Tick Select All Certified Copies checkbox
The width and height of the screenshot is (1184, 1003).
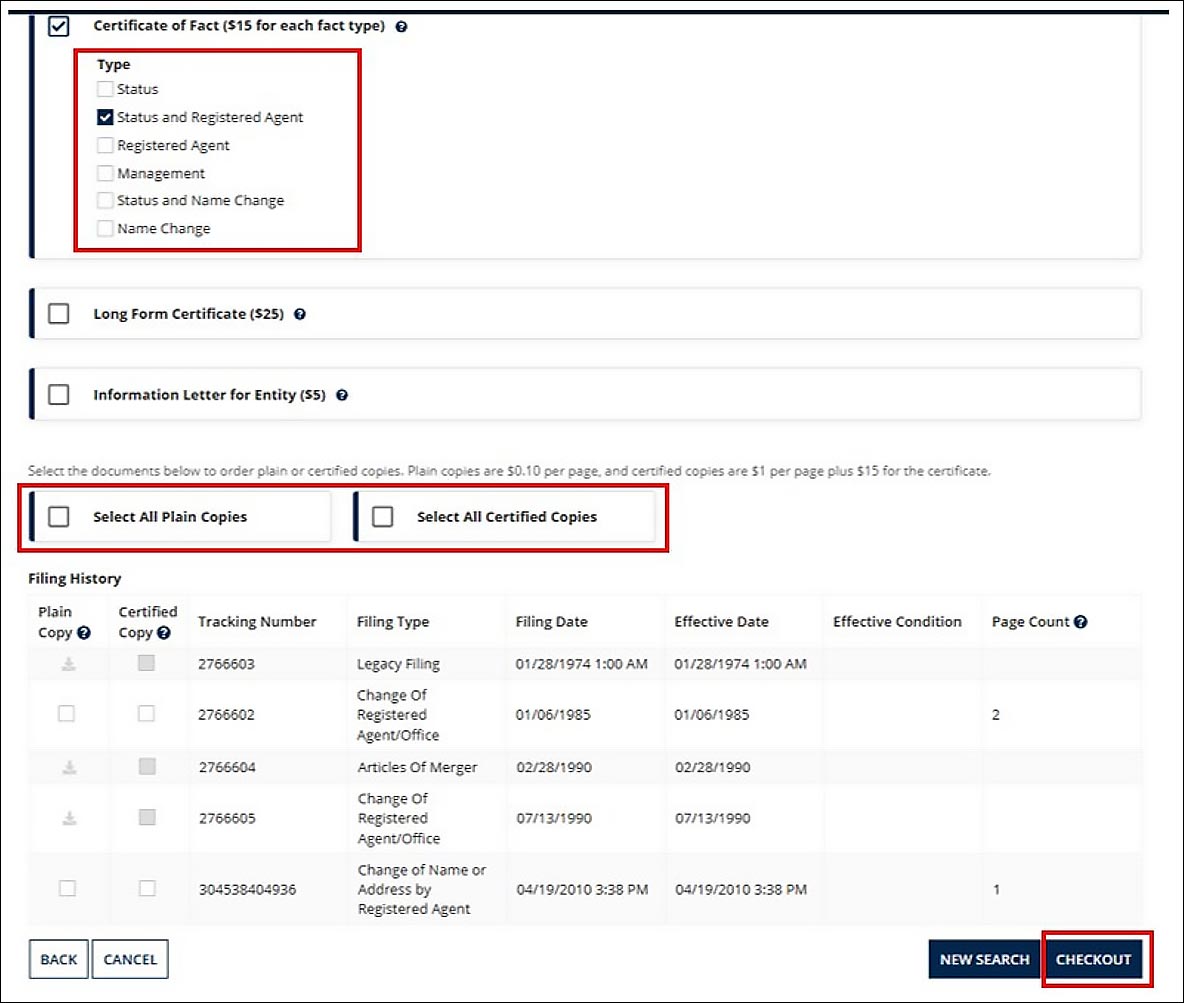383,517
